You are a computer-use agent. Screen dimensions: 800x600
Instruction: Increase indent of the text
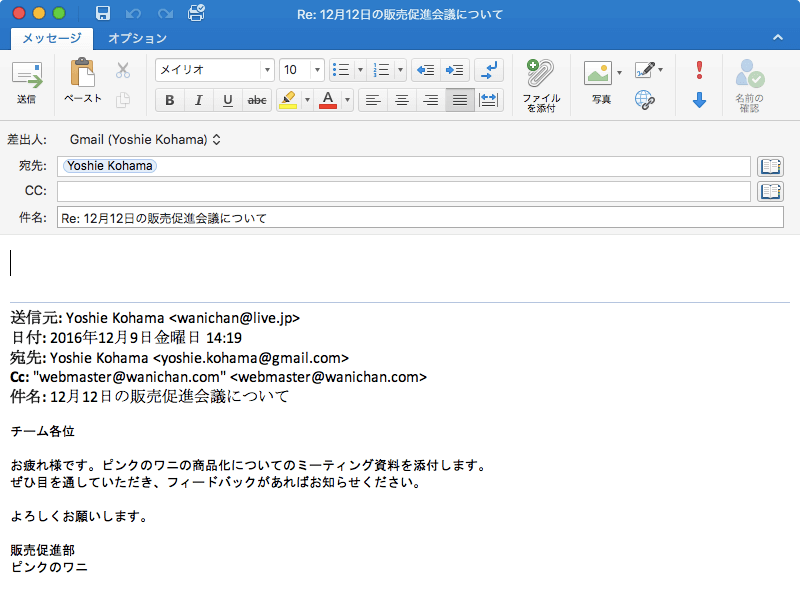pos(454,70)
